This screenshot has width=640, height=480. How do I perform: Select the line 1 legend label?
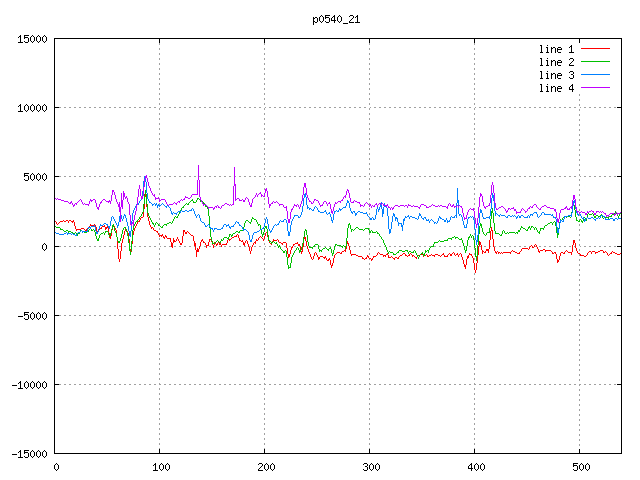[x=557, y=49]
